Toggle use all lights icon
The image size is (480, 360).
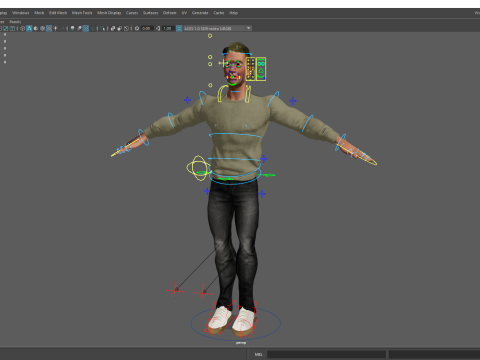point(55,28)
